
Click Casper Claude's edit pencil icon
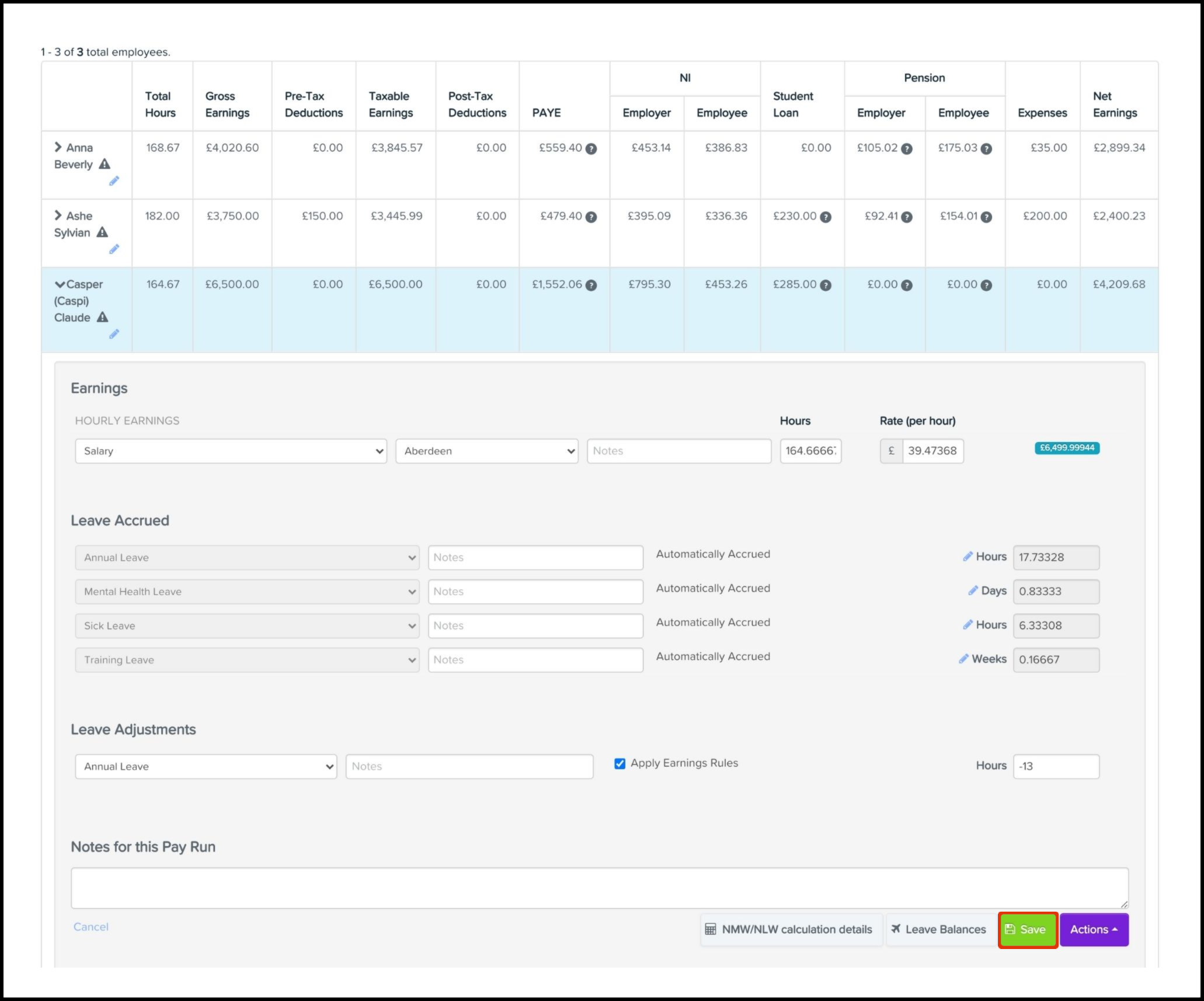pyautogui.click(x=114, y=334)
